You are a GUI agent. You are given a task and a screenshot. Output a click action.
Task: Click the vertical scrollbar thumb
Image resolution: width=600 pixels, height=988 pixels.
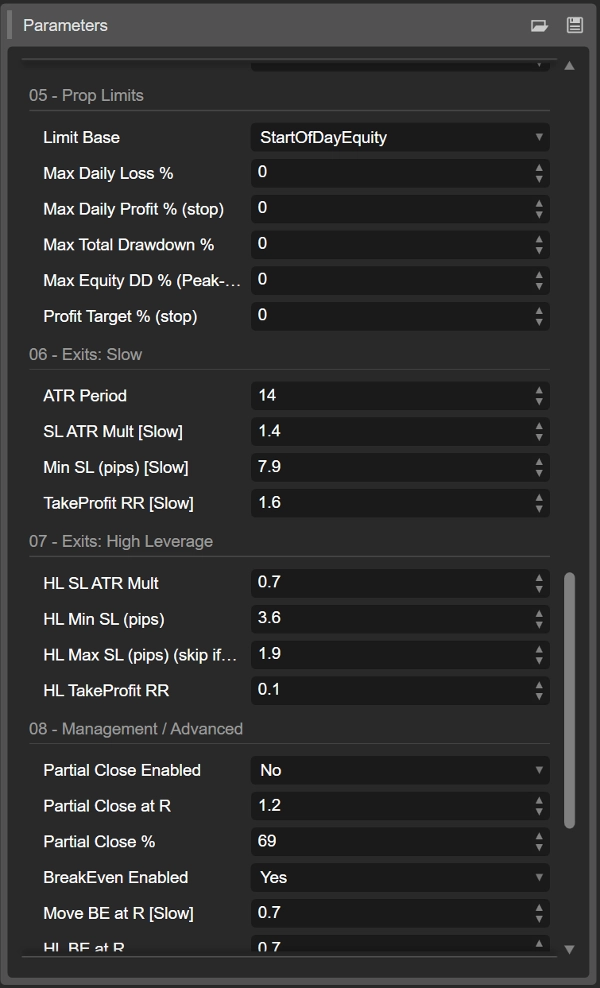570,700
